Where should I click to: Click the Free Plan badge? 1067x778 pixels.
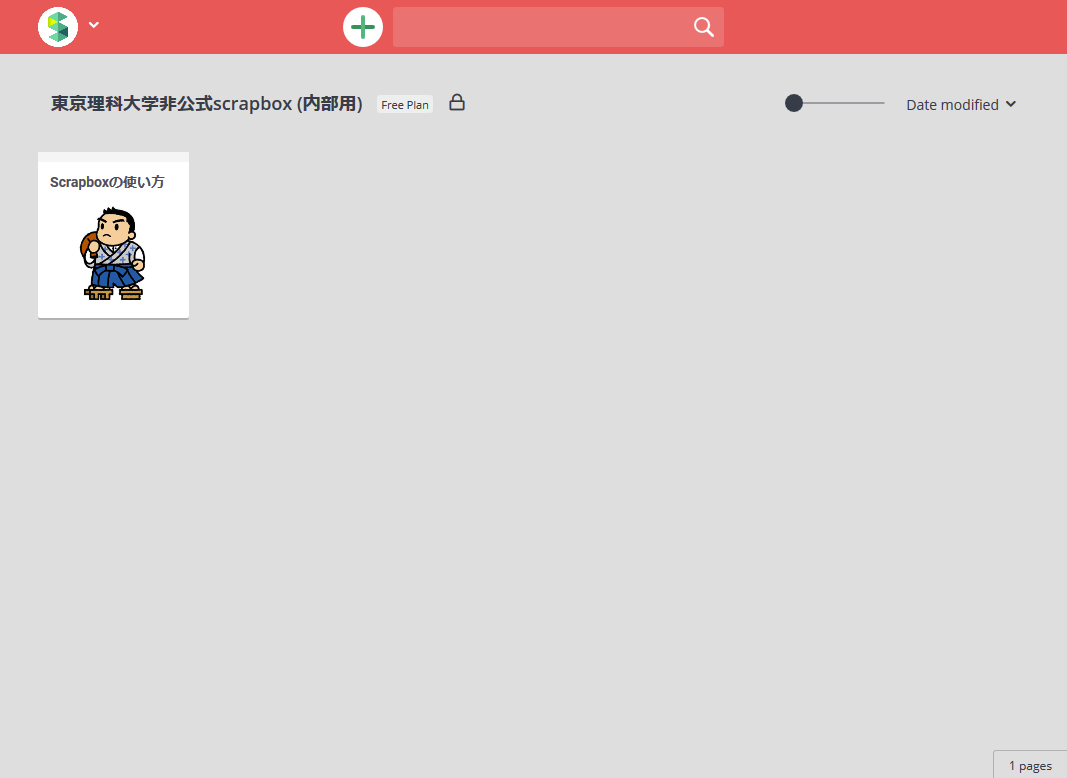[x=405, y=104]
